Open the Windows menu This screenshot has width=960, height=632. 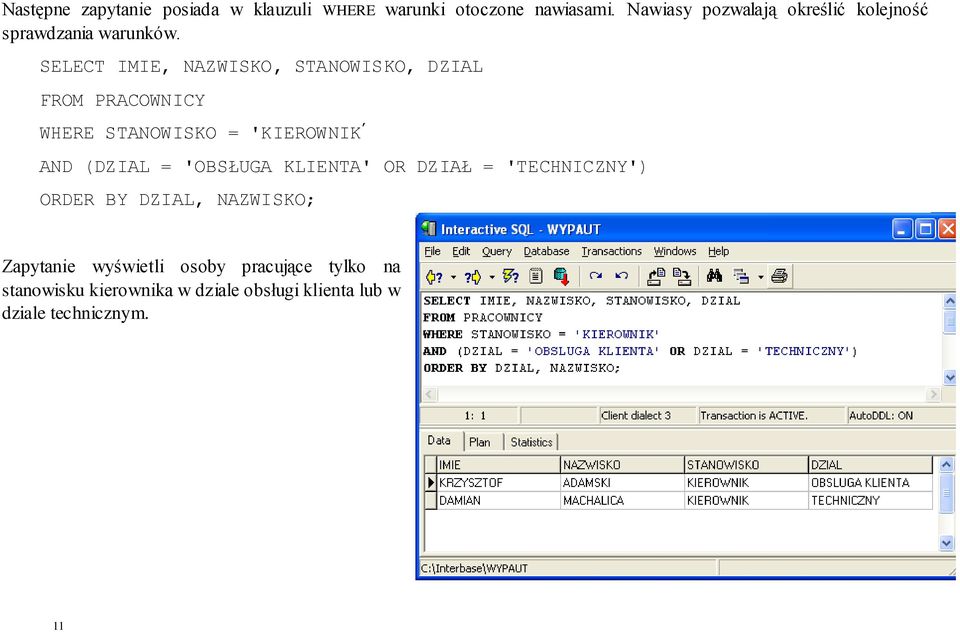(x=675, y=252)
